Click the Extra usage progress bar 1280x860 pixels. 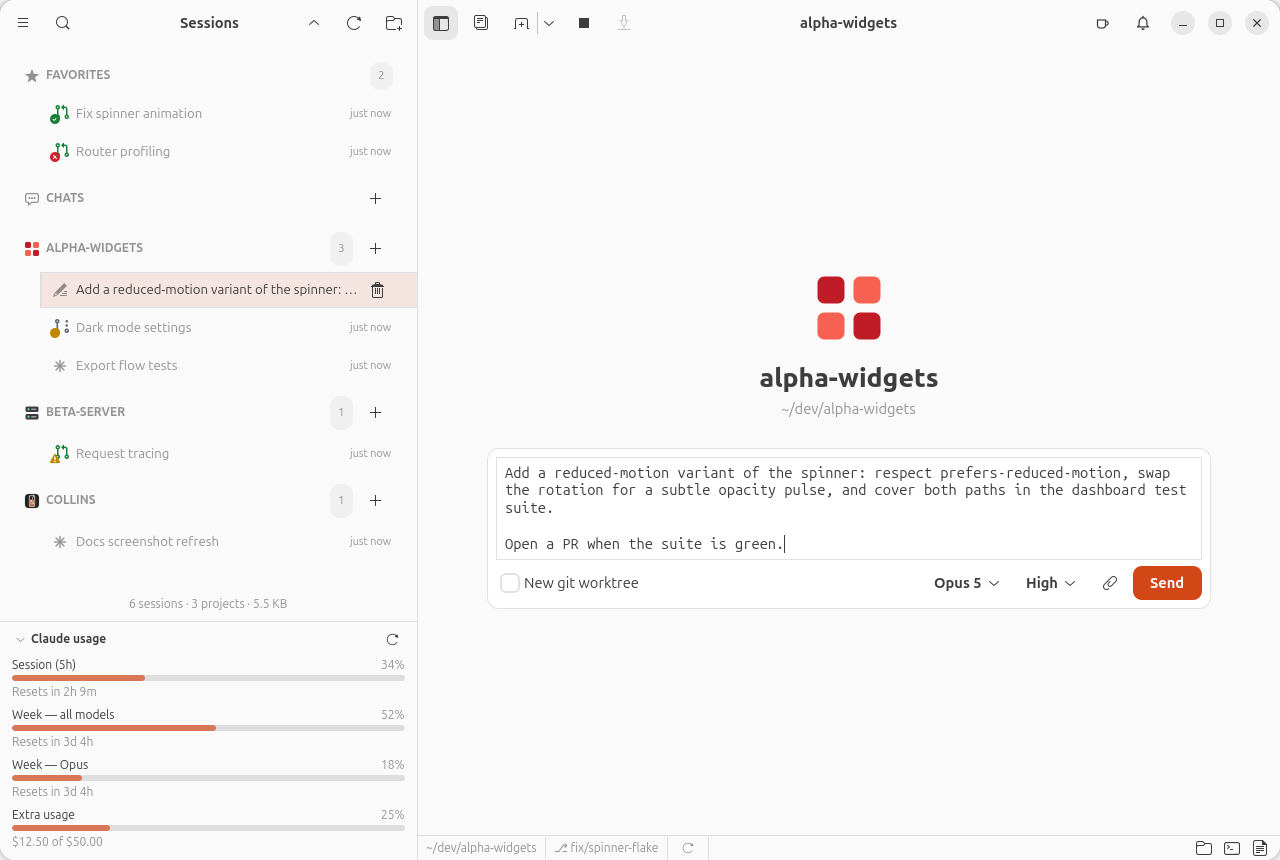(208, 828)
